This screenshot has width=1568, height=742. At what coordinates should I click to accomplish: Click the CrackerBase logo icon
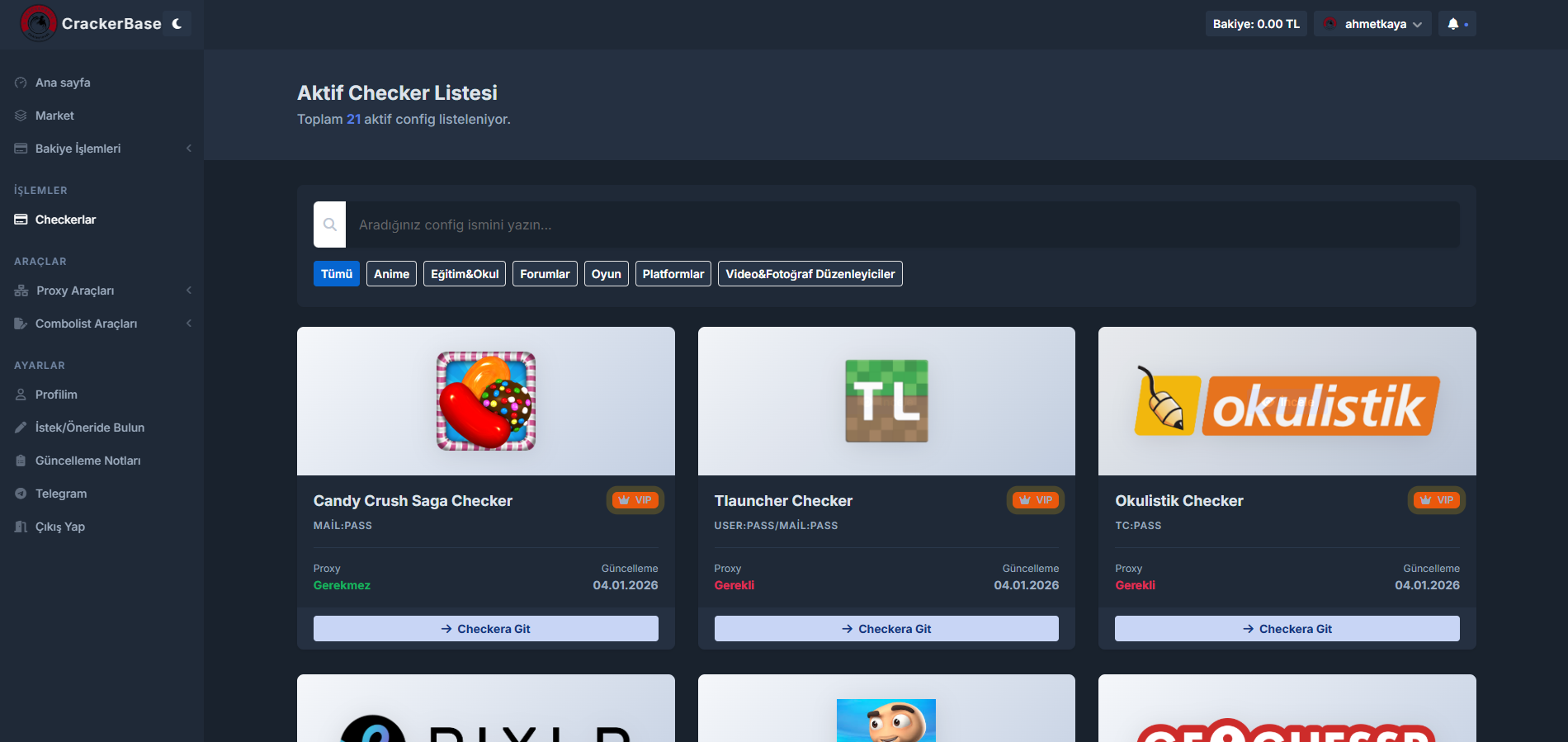tap(38, 23)
